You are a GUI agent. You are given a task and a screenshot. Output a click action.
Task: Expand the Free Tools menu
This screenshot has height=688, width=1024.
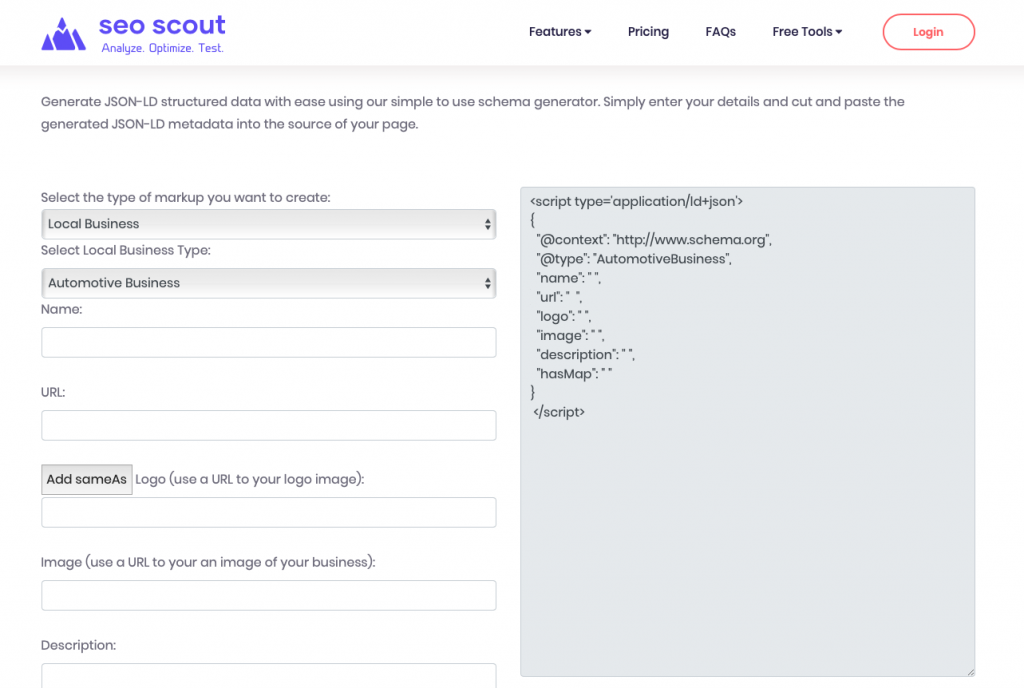click(x=806, y=32)
